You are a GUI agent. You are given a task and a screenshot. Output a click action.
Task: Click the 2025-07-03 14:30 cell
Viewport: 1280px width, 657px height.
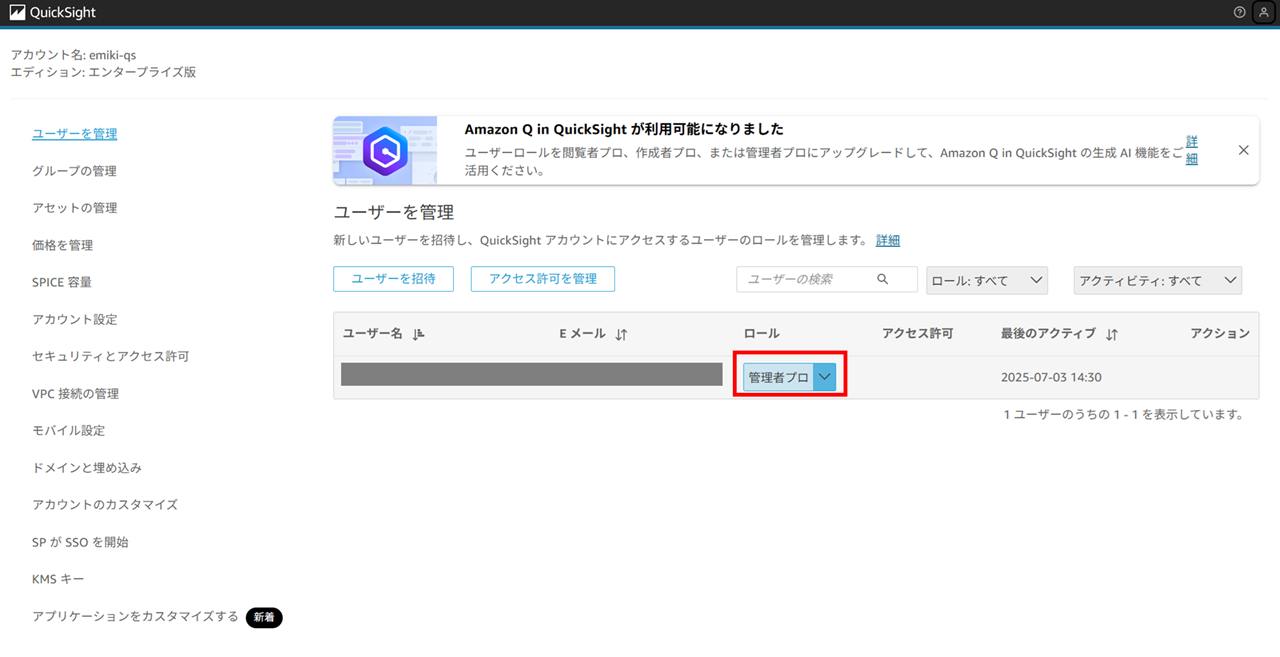click(1051, 378)
